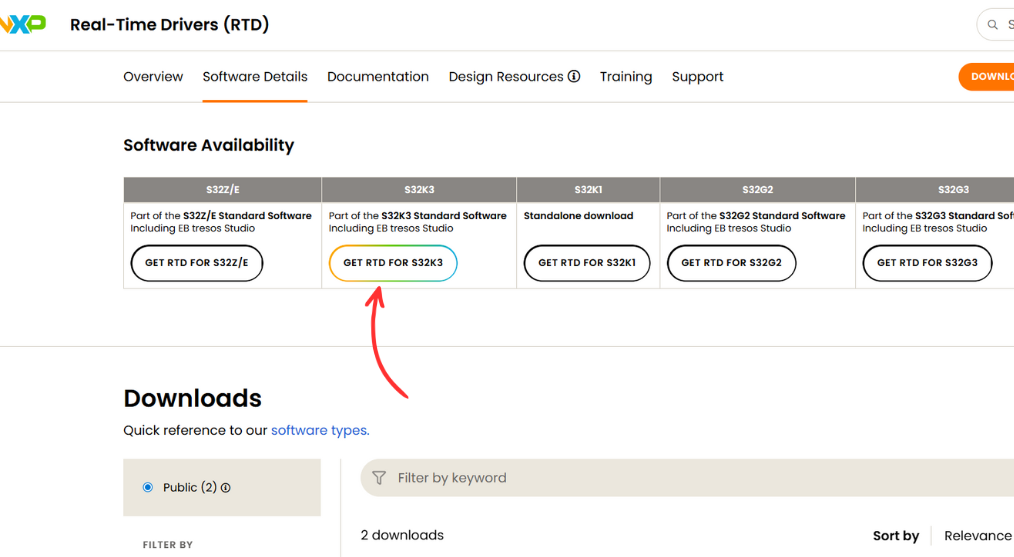This screenshot has height=557, width=1014.
Task: Open the Sort by Relevance dropdown
Action: 977,536
